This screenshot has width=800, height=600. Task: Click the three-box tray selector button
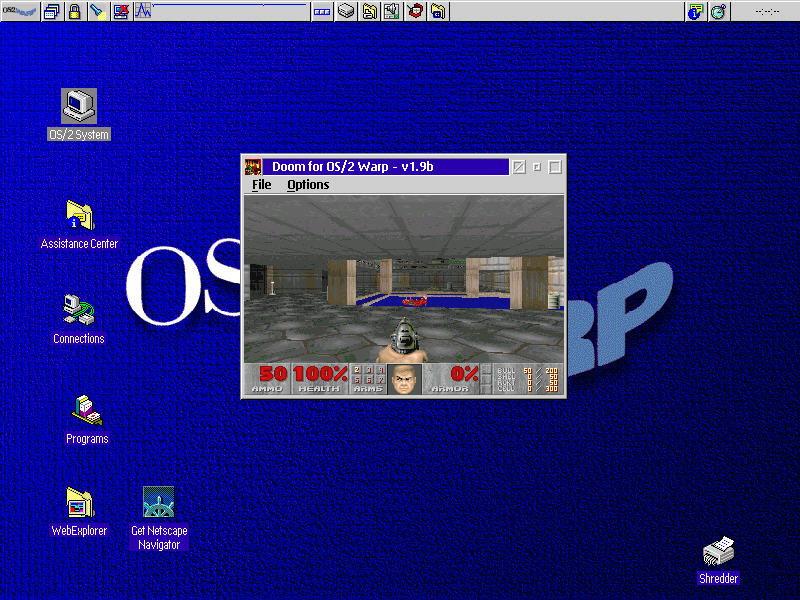[322, 11]
